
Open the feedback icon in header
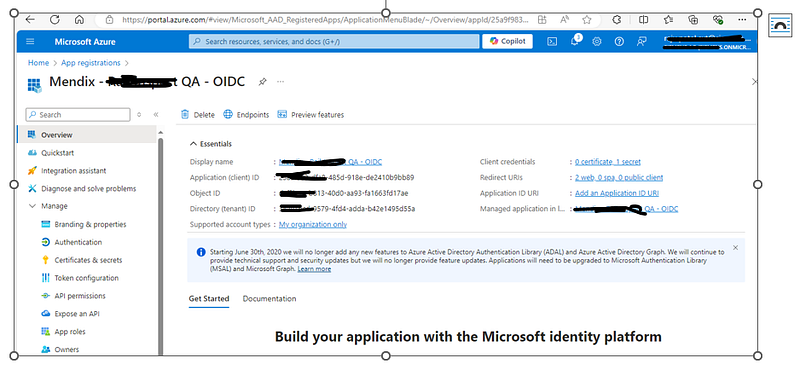(642, 42)
